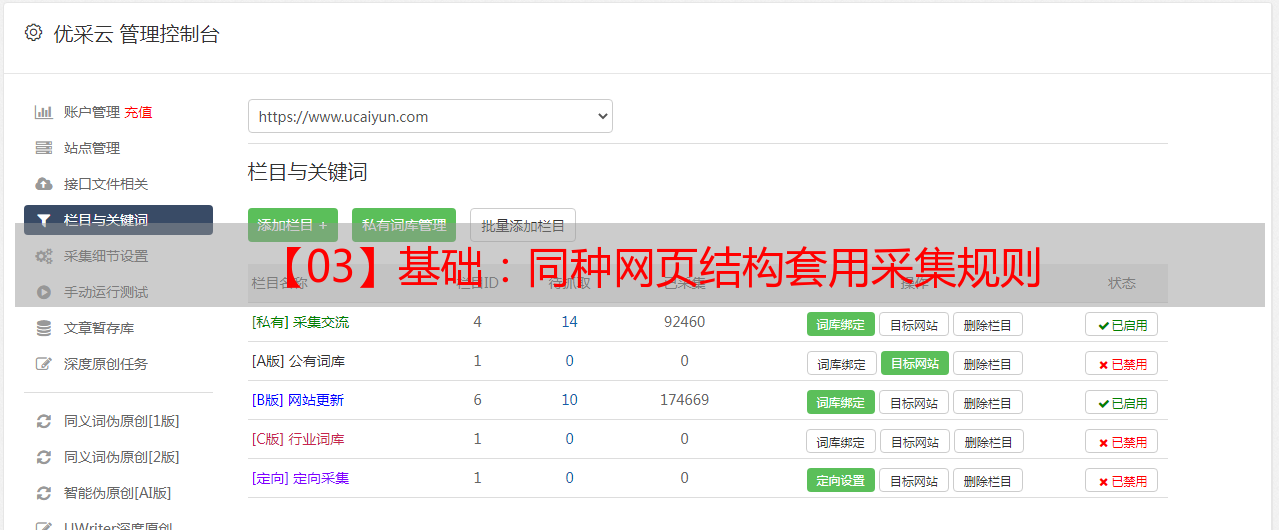Click 词库绑定 in the 网站更新 row

coord(841,402)
